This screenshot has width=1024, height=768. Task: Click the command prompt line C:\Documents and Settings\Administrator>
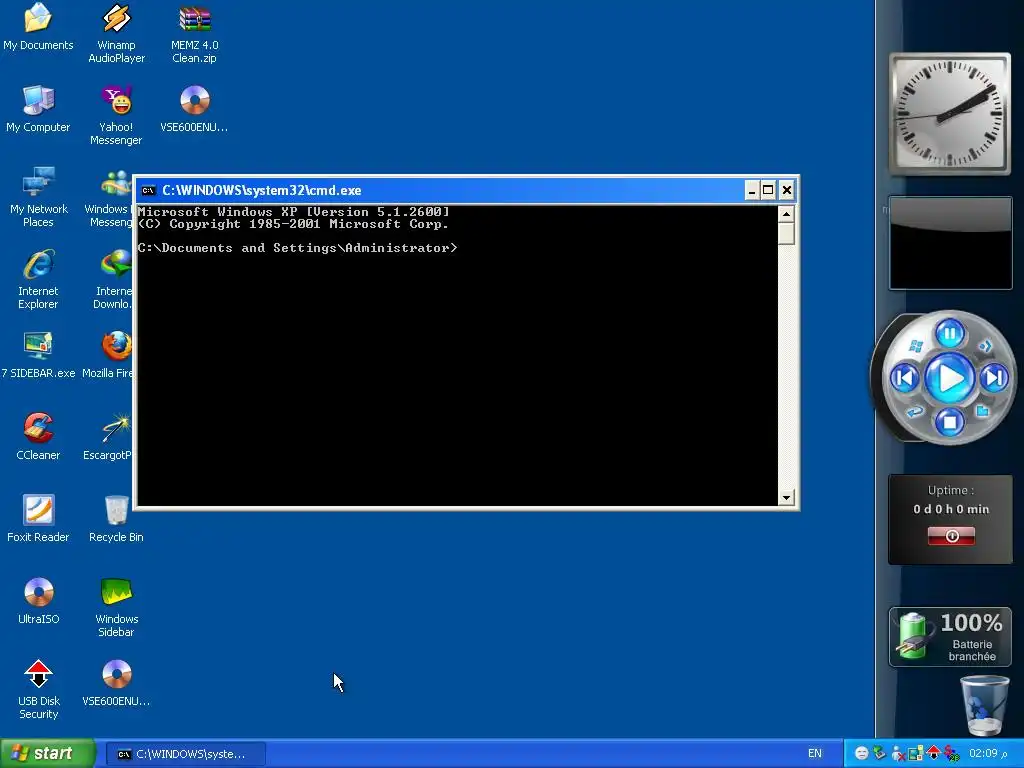(x=298, y=248)
